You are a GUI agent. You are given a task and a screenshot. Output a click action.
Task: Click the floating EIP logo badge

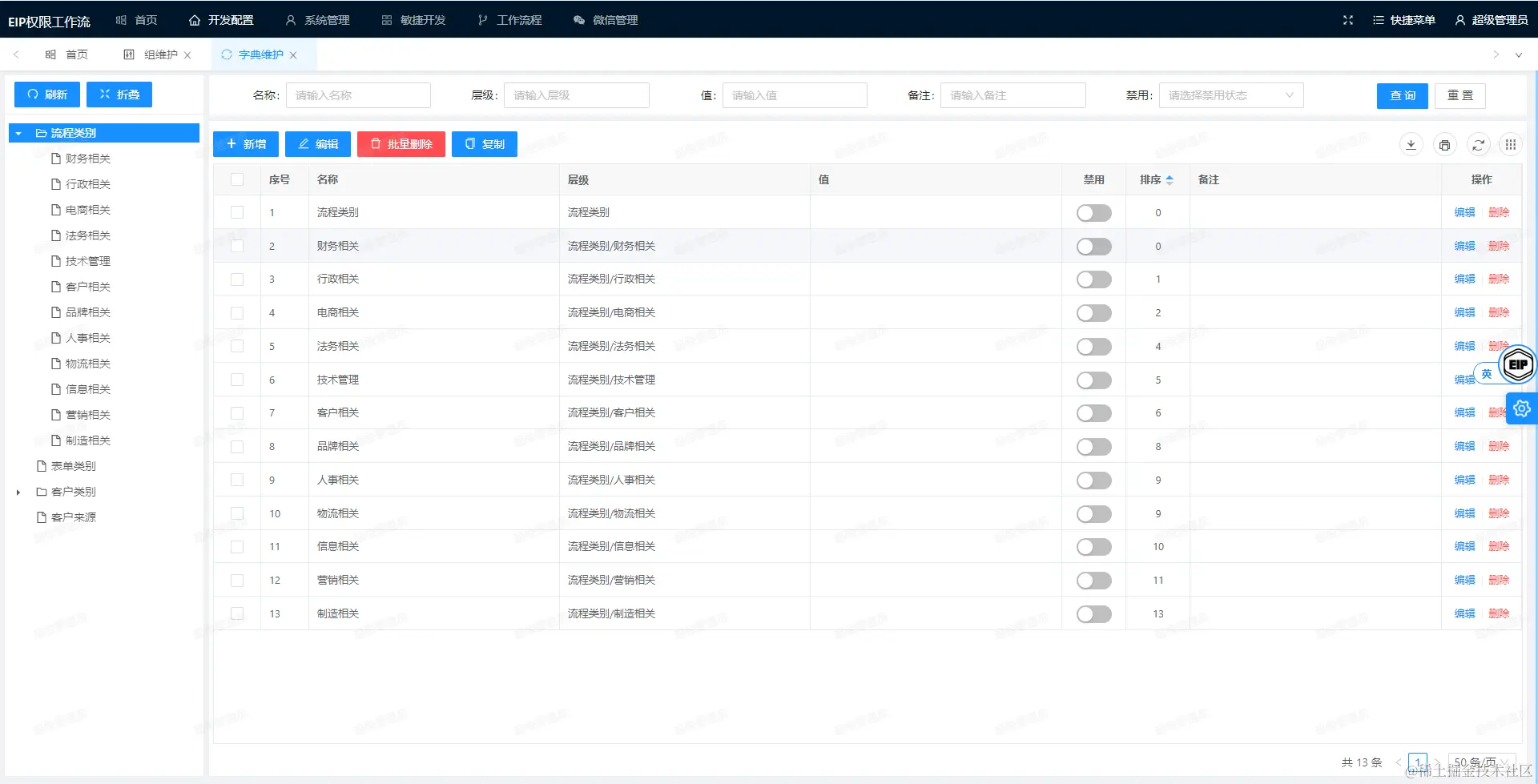pyautogui.click(x=1518, y=365)
